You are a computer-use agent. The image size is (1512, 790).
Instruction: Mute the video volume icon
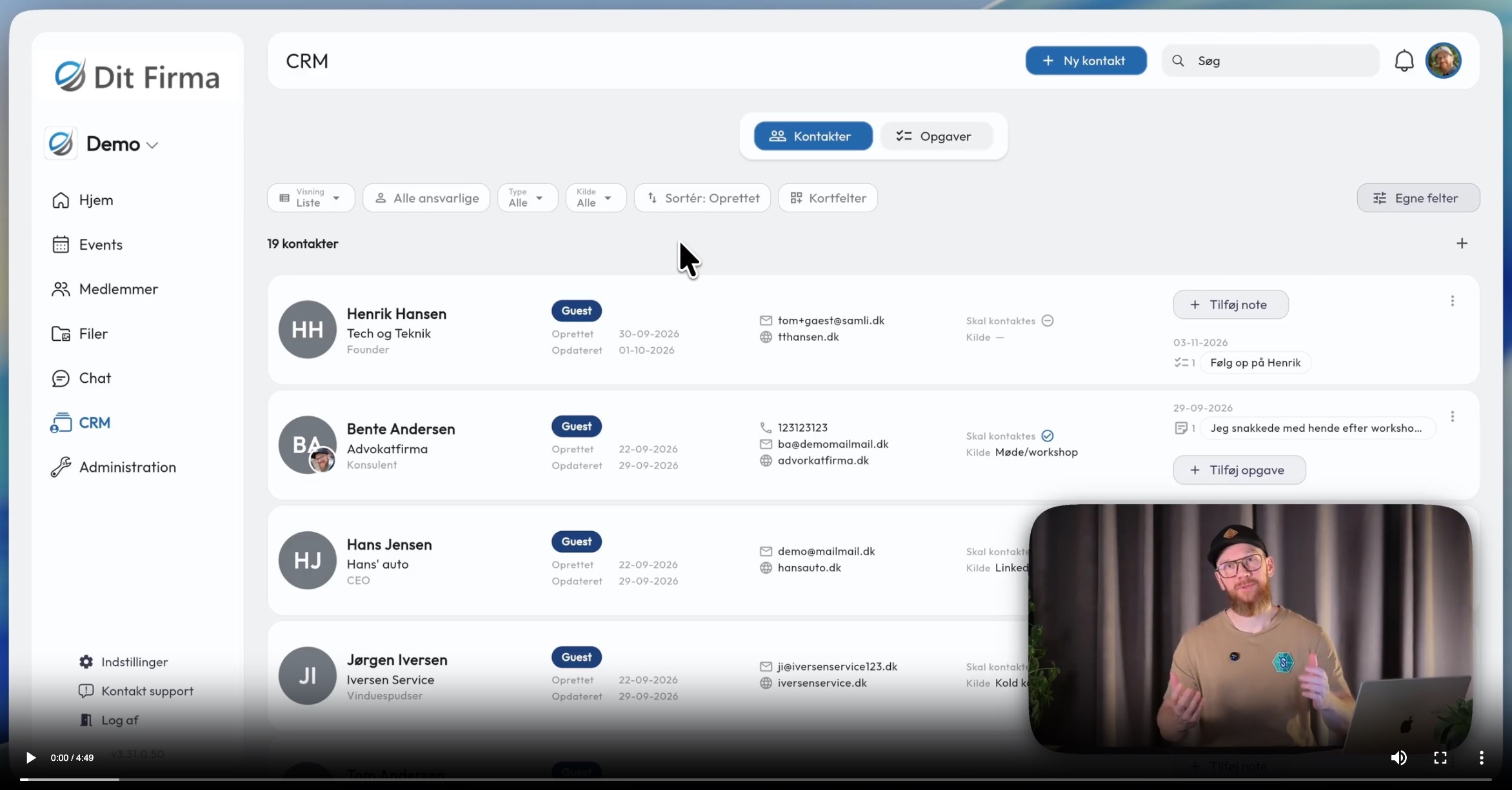pos(1398,757)
